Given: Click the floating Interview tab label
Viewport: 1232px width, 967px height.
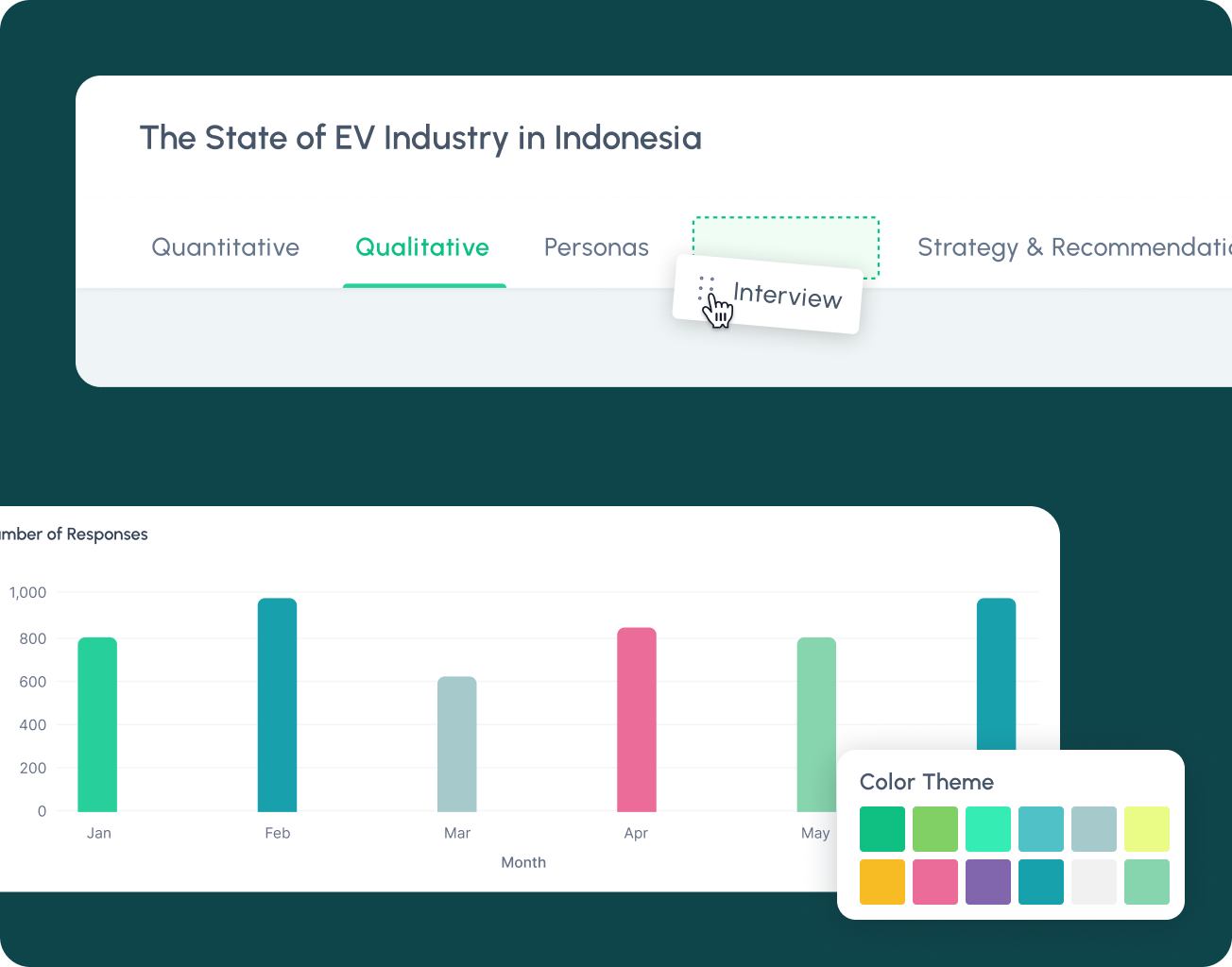Looking at the screenshot, I should (x=787, y=296).
